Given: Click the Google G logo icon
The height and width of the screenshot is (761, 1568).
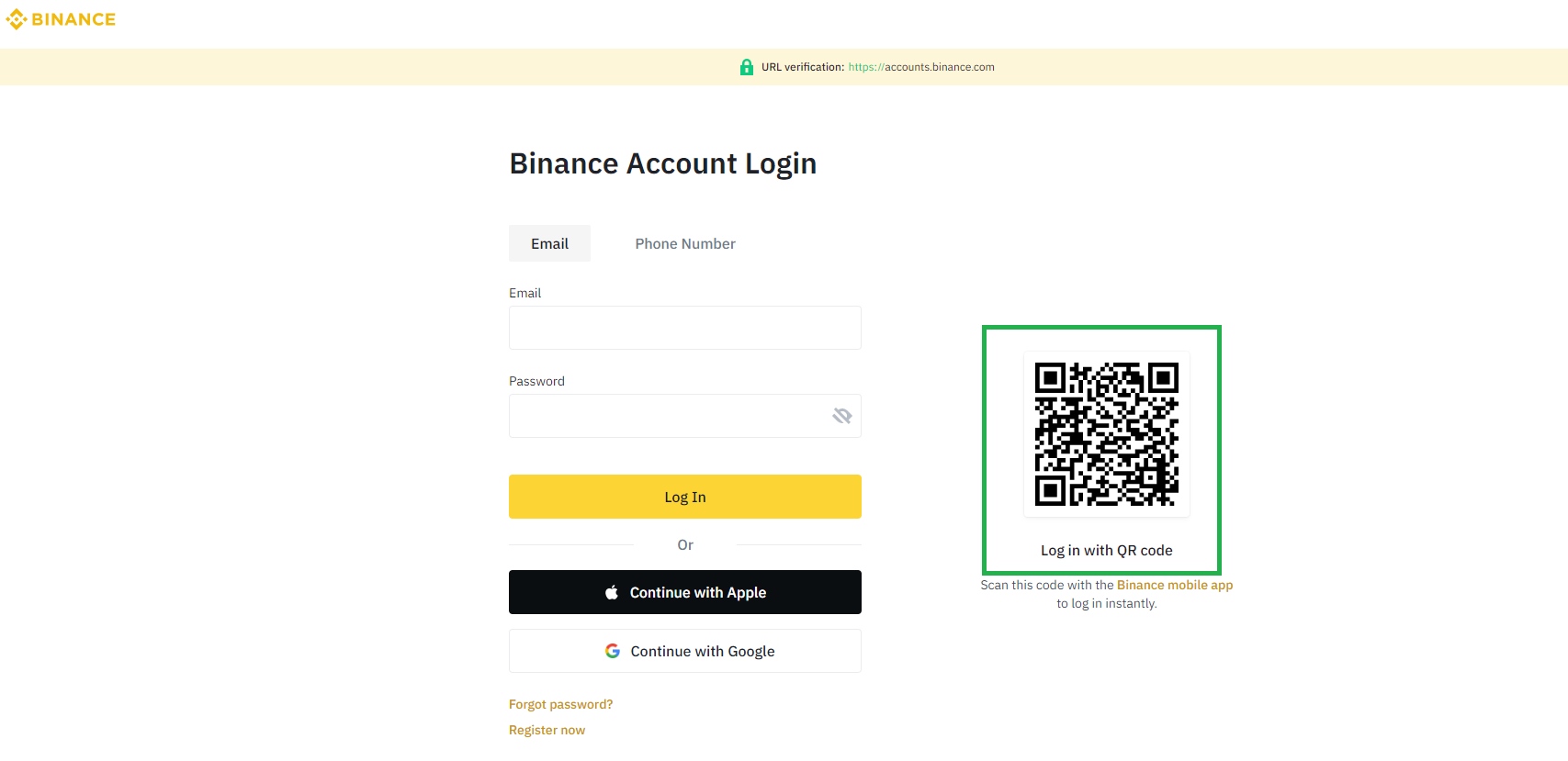Looking at the screenshot, I should [x=613, y=651].
